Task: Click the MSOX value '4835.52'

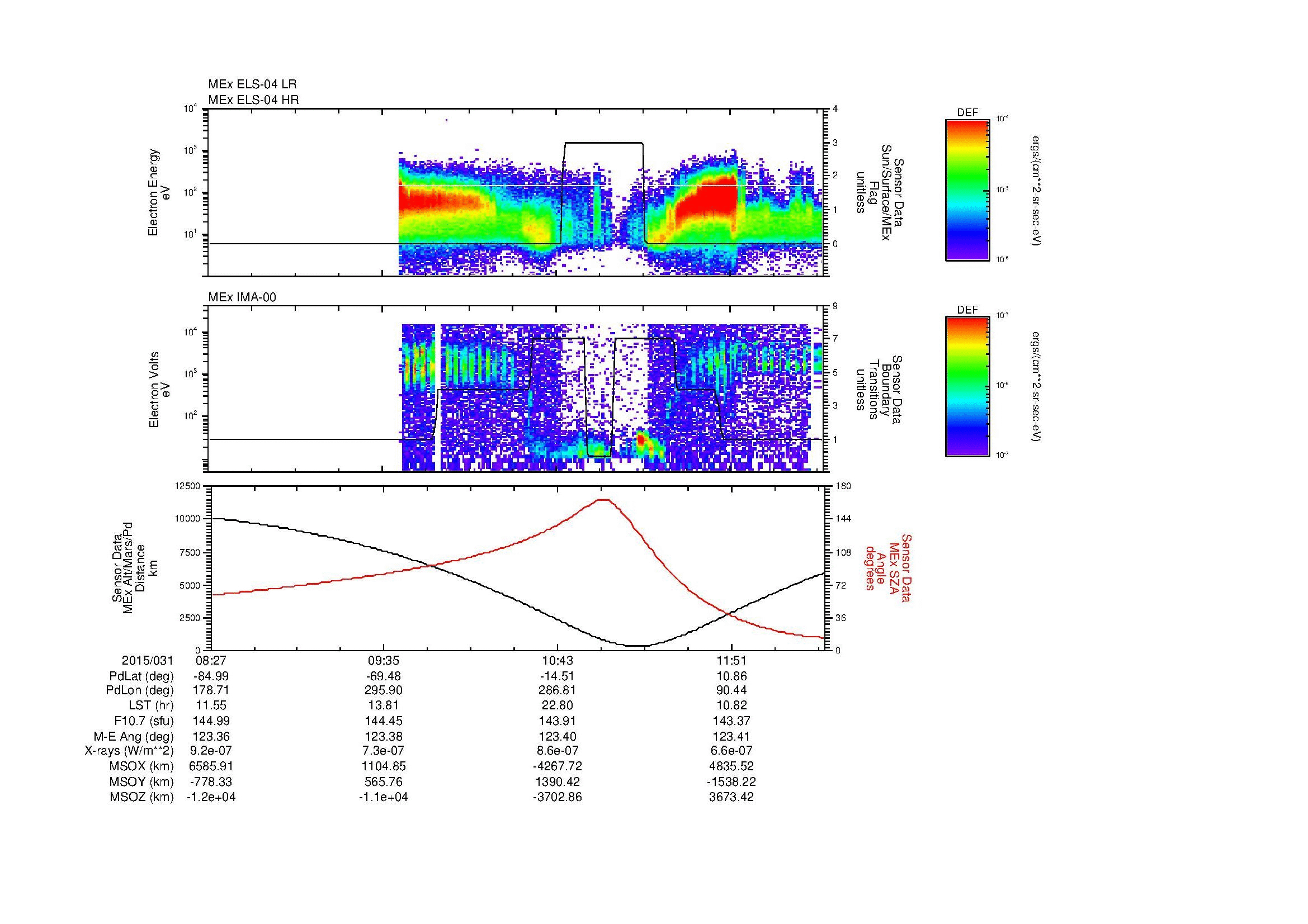Action: pos(731,766)
